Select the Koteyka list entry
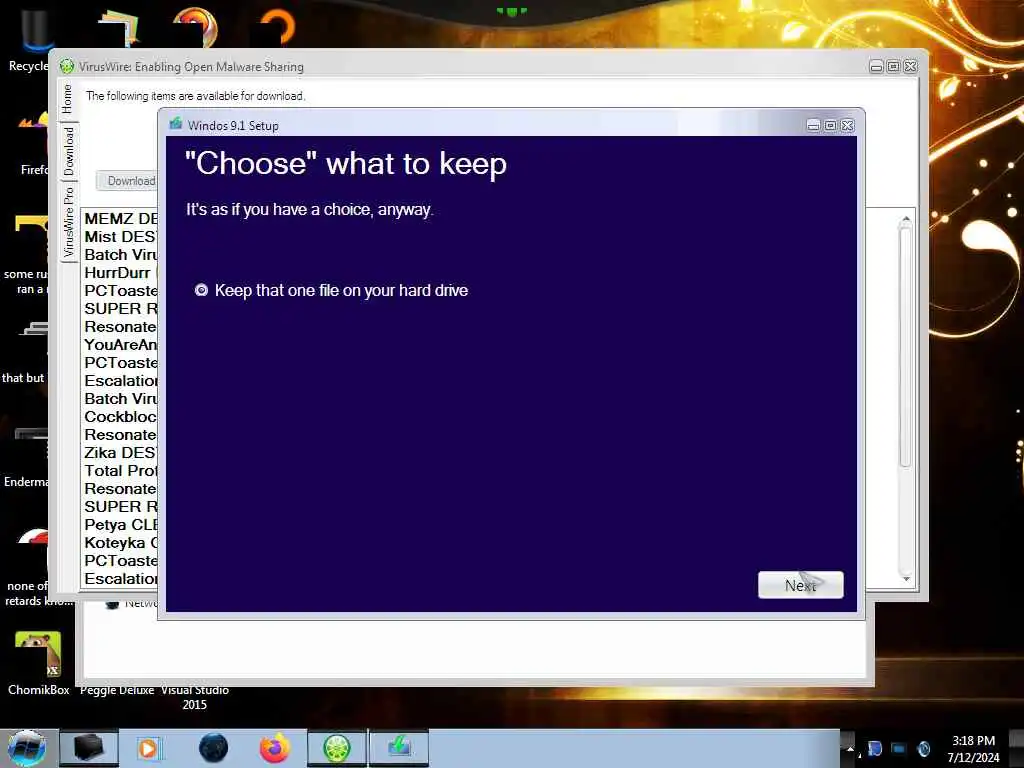 120,543
